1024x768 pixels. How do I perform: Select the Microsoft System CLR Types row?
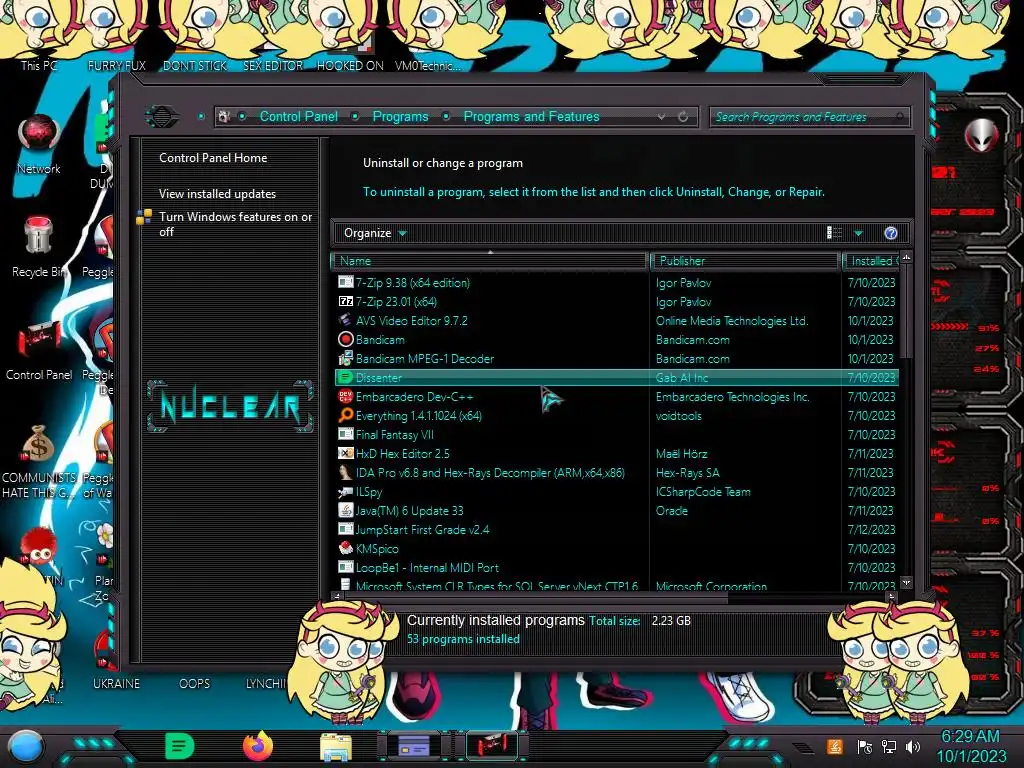coord(616,585)
